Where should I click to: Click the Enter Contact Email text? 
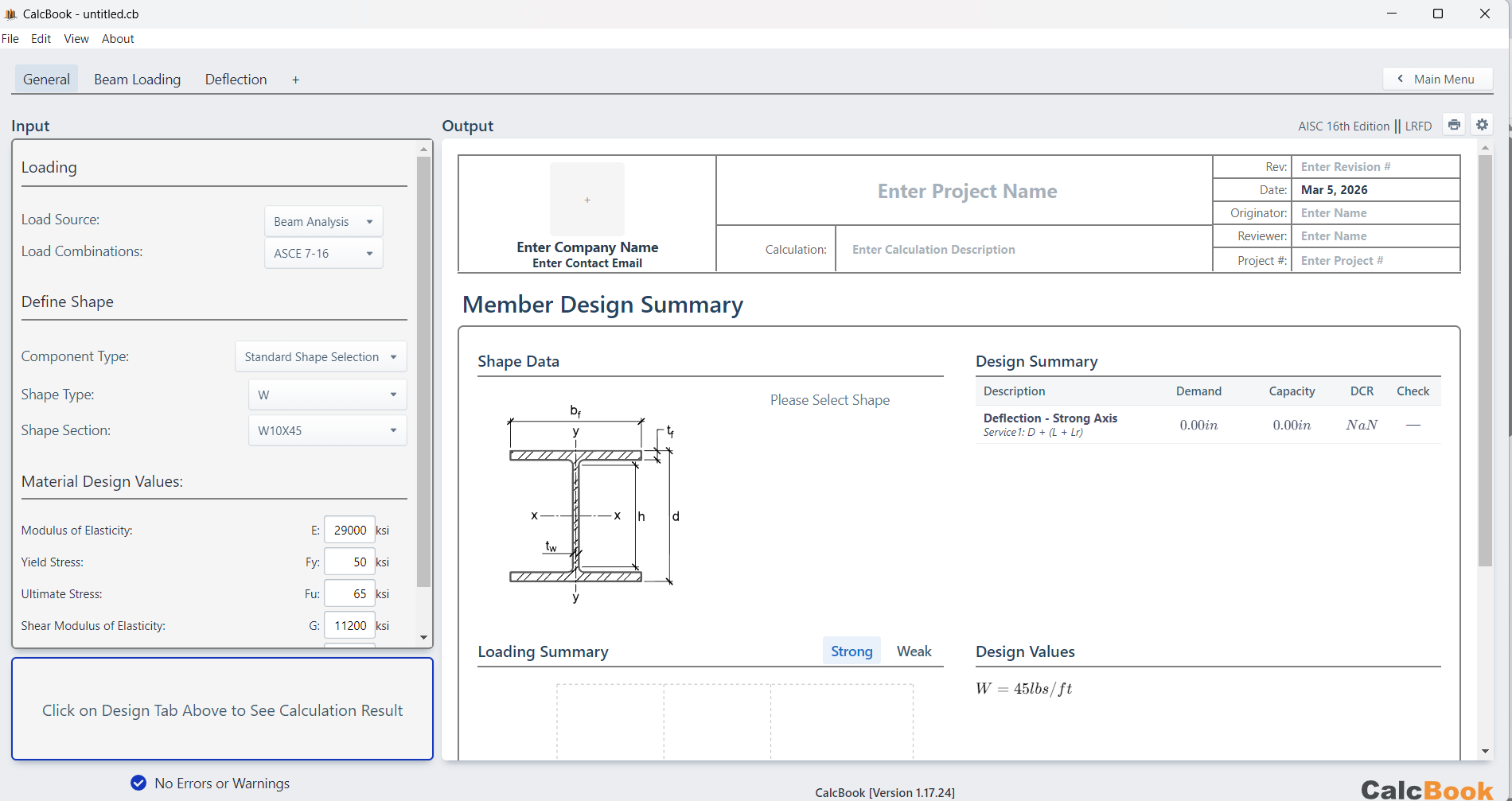click(587, 263)
